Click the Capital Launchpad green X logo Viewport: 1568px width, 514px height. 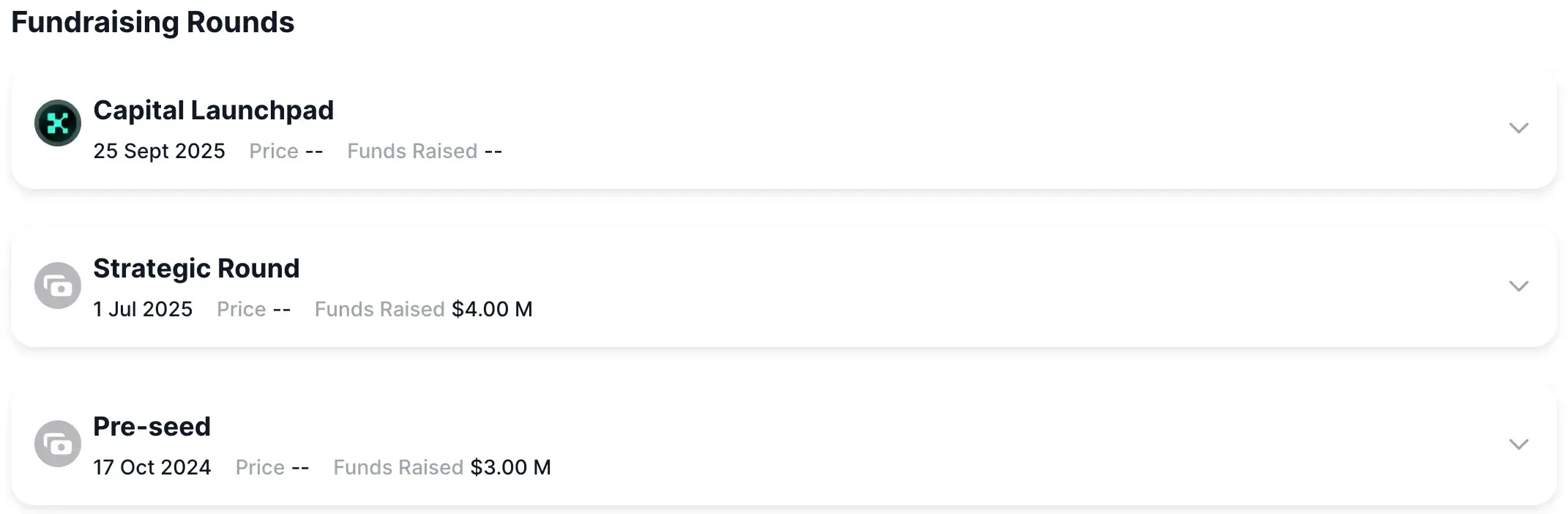coord(57,123)
